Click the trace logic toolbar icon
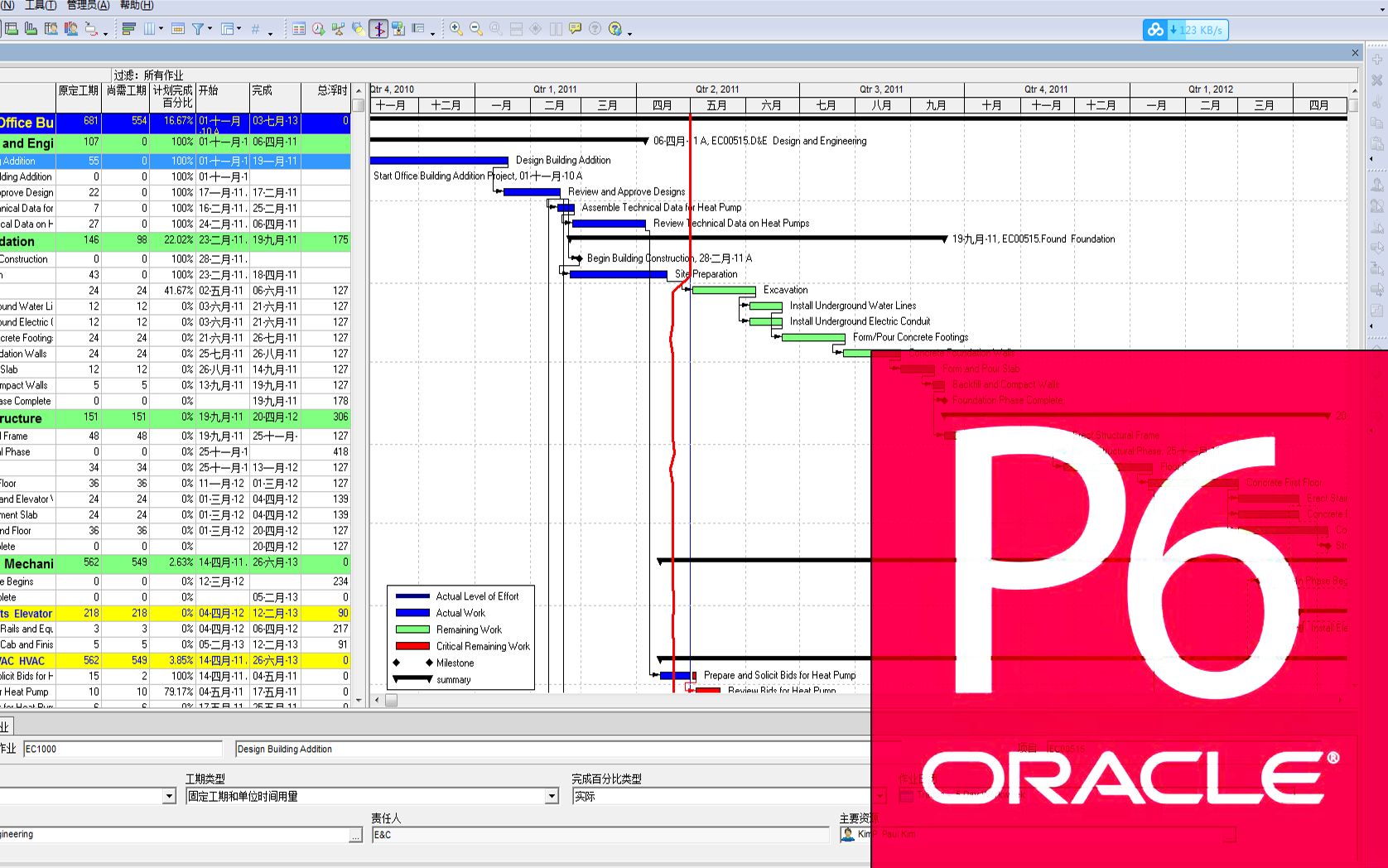Screen dimensions: 1388x868 click(x=91, y=29)
